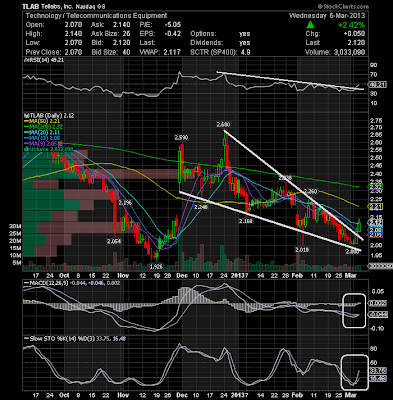Select the green MA(200) legend entry
This screenshot has width=393, height=400.
tap(43, 127)
